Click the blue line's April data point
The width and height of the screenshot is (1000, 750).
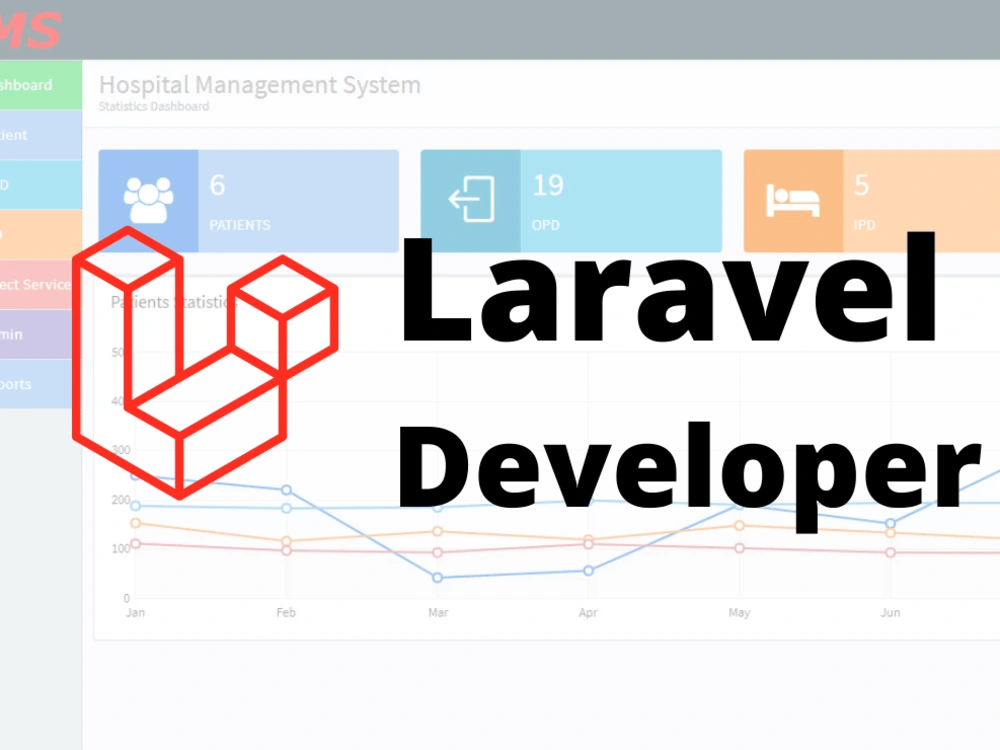[x=589, y=571]
